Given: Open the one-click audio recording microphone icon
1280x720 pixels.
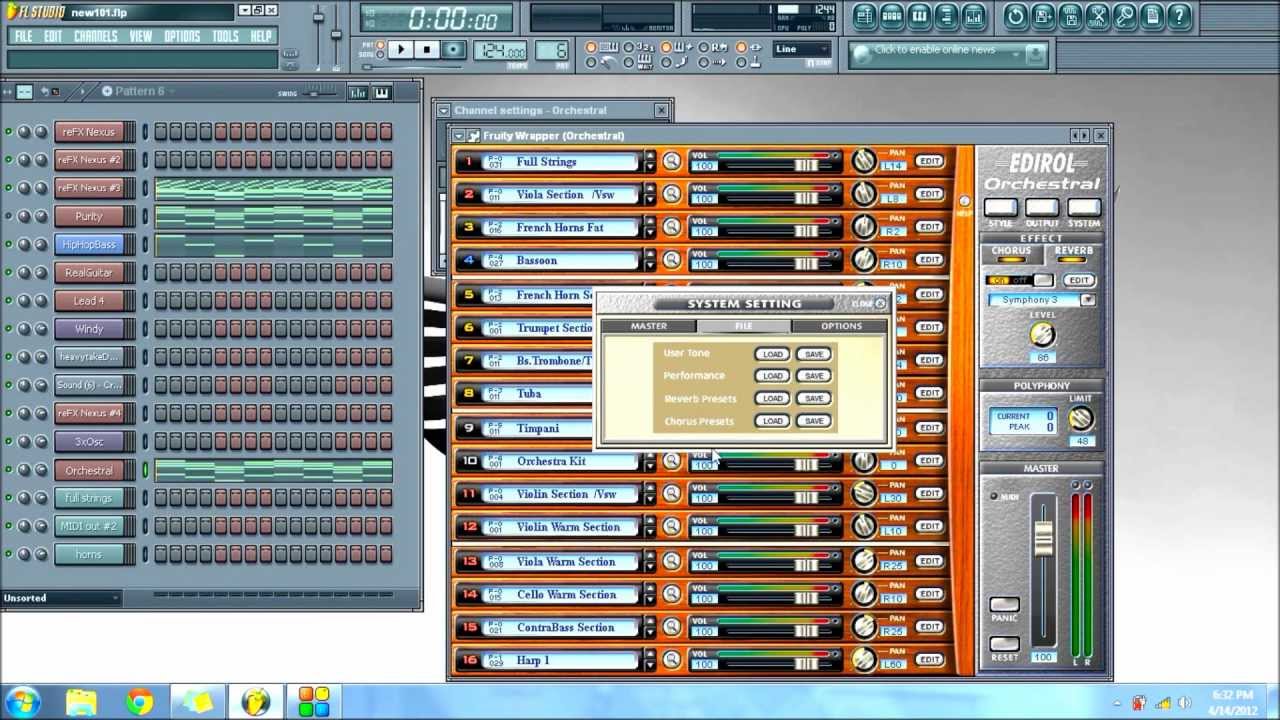Looking at the screenshot, I should 1125,16.
